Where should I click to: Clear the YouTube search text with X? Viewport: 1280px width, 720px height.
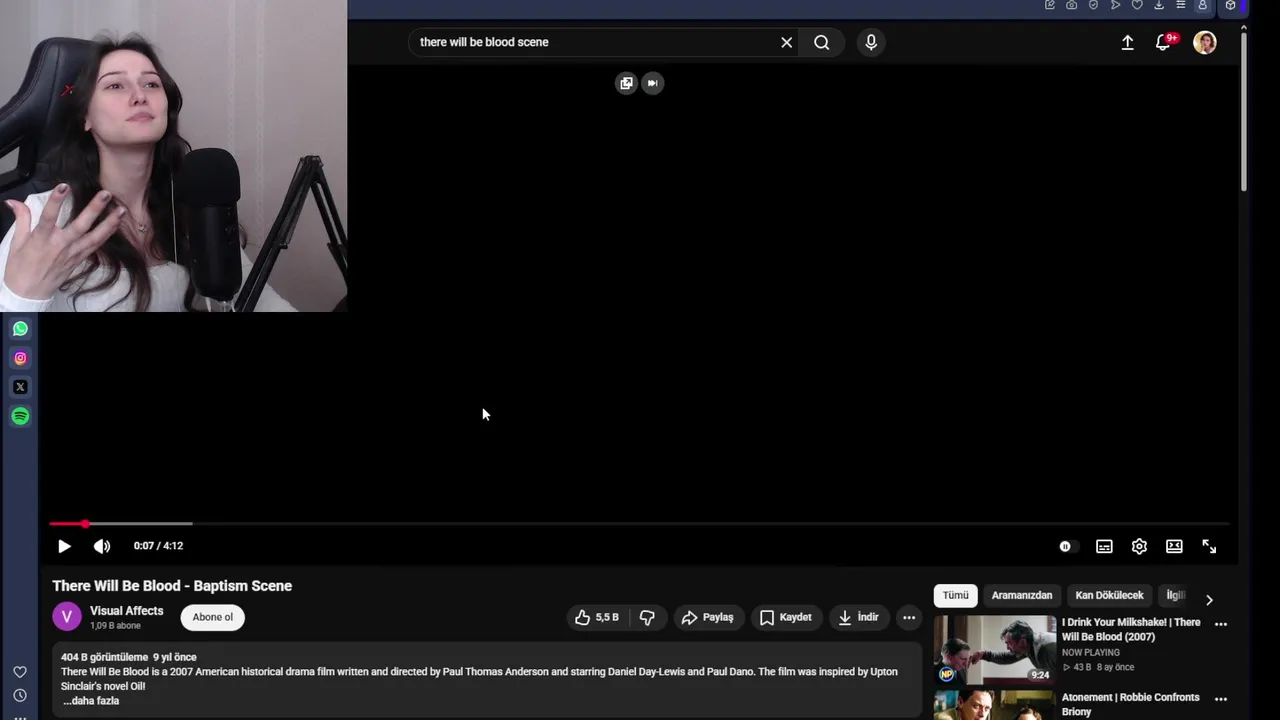pyautogui.click(x=786, y=42)
